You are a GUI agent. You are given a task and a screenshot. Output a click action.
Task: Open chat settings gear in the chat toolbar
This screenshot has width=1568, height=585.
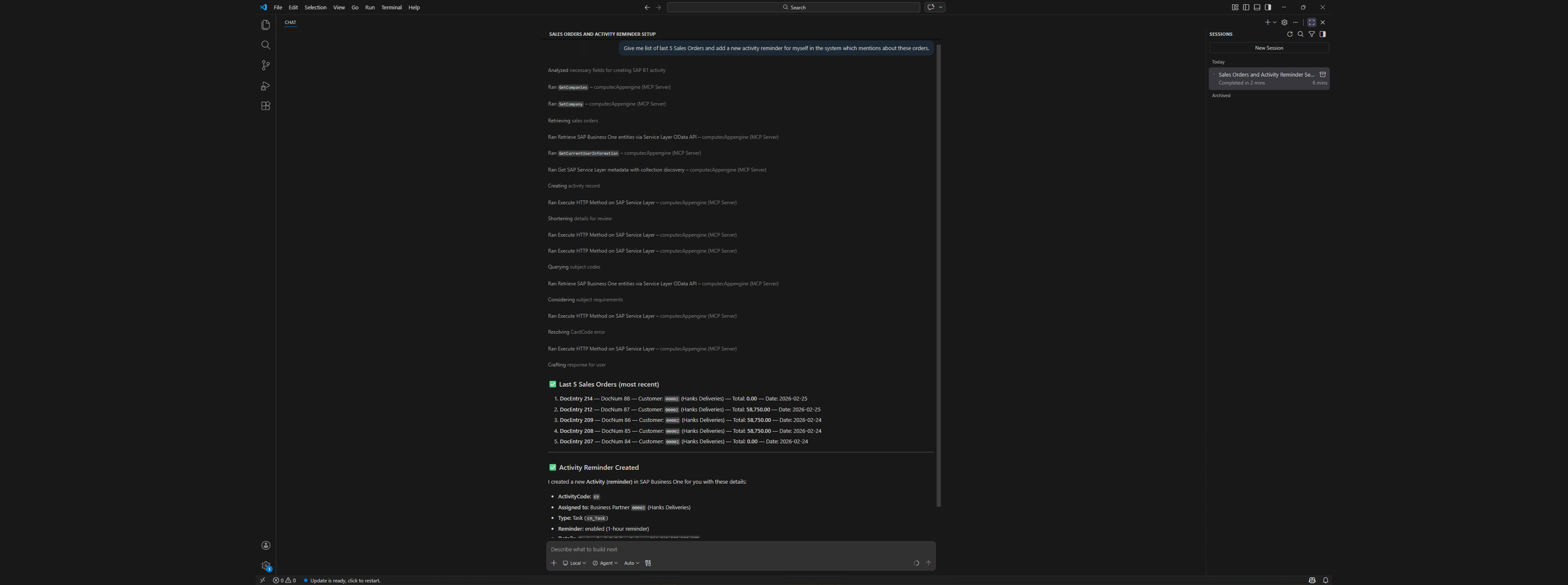coord(1284,22)
